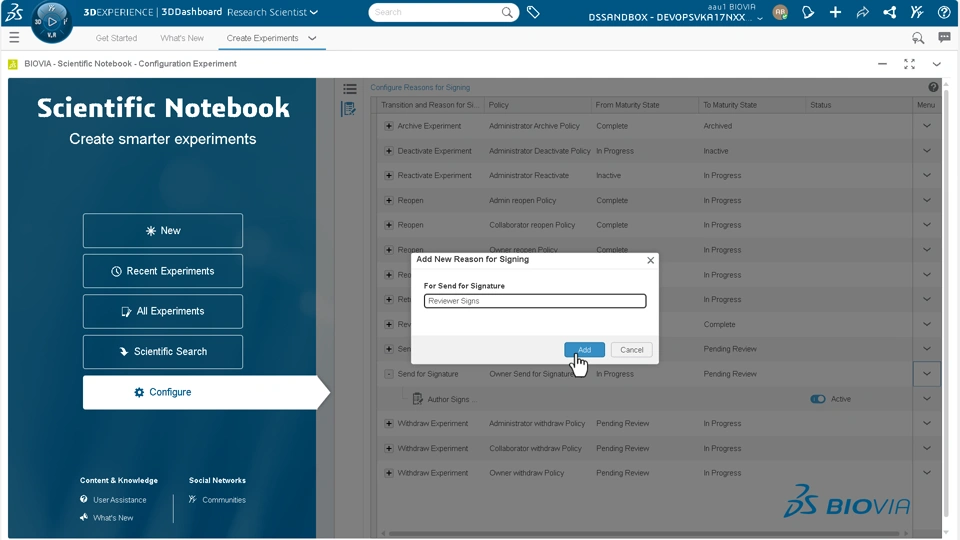This screenshot has height=540, width=960.
Task: Click the horizontal scrollbar of the table
Action: [x=644, y=533]
